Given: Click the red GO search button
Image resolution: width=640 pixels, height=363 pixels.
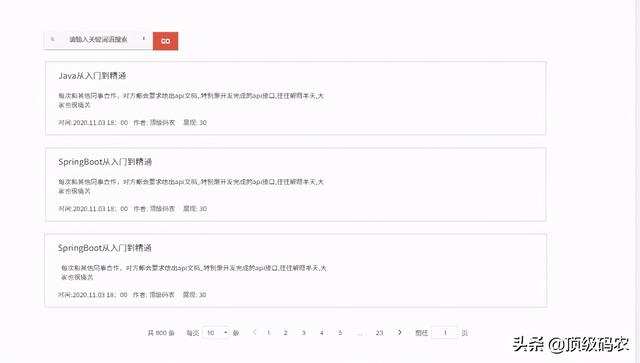Looking at the screenshot, I should pos(165,41).
